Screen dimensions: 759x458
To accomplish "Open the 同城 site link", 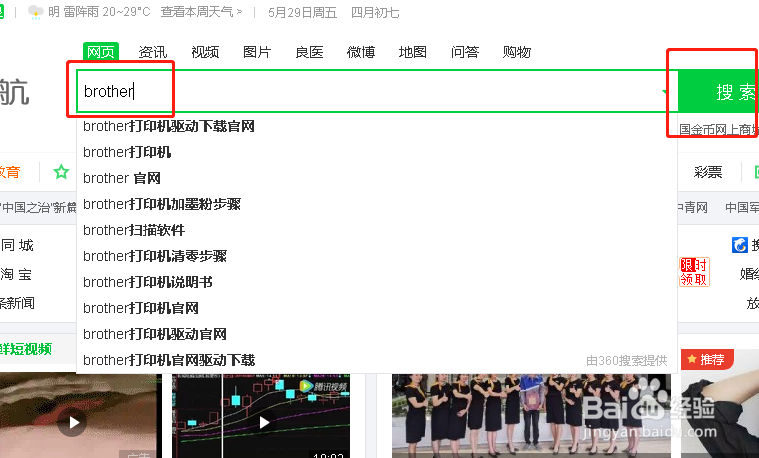I will (17, 245).
